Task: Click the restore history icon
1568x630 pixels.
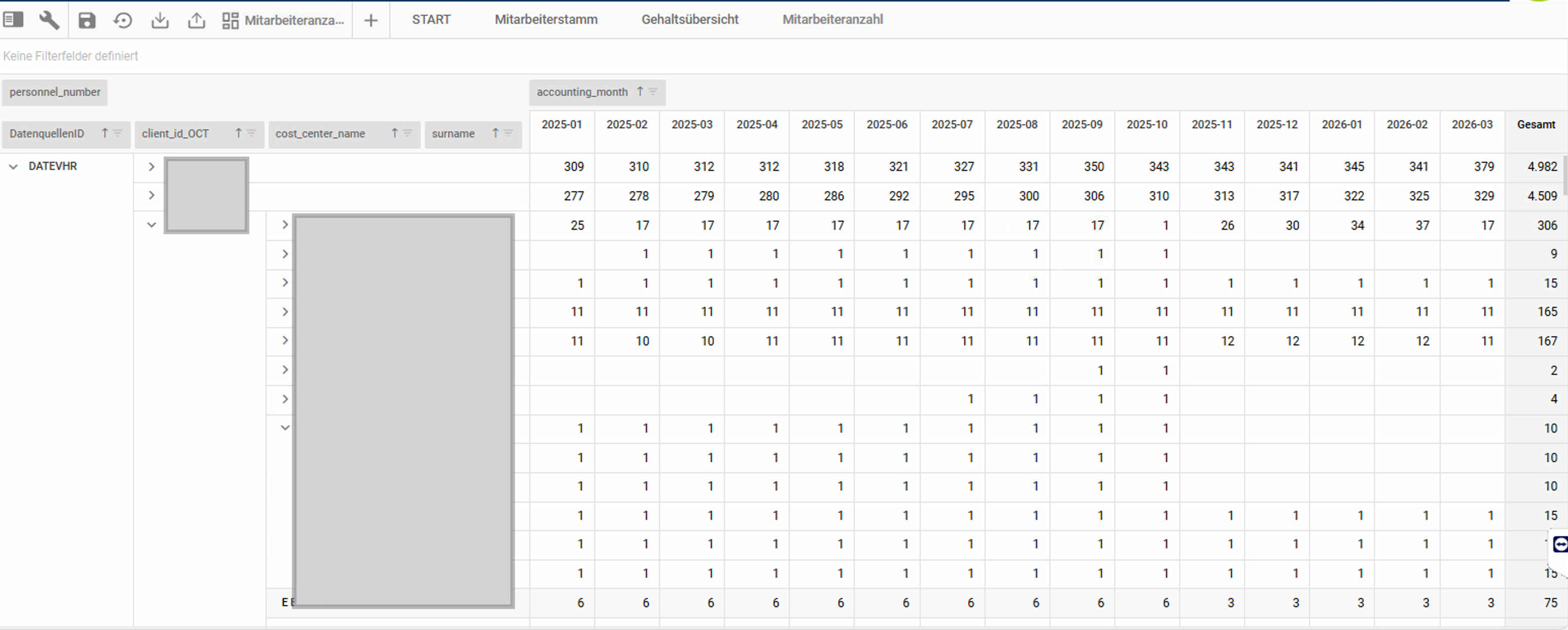Action: pyautogui.click(x=123, y=20)
